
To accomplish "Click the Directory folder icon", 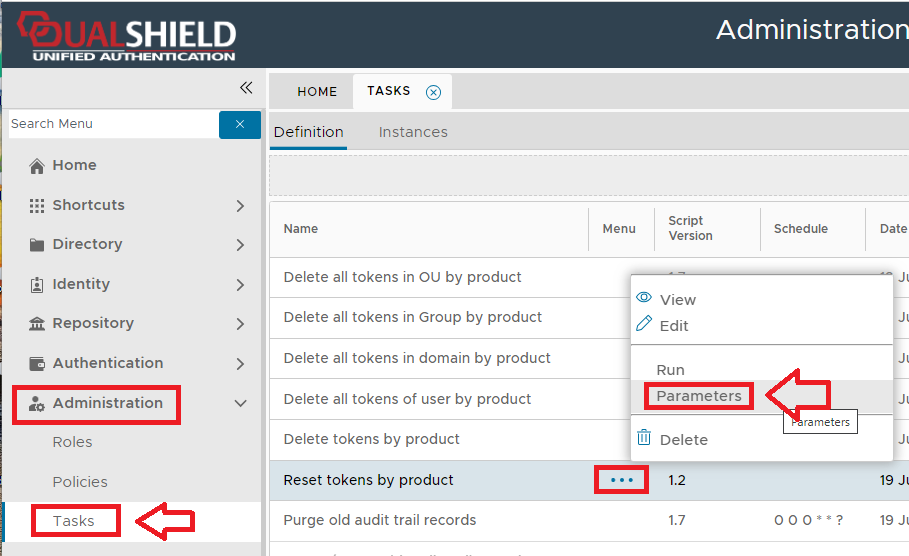I will click(37, 245).
